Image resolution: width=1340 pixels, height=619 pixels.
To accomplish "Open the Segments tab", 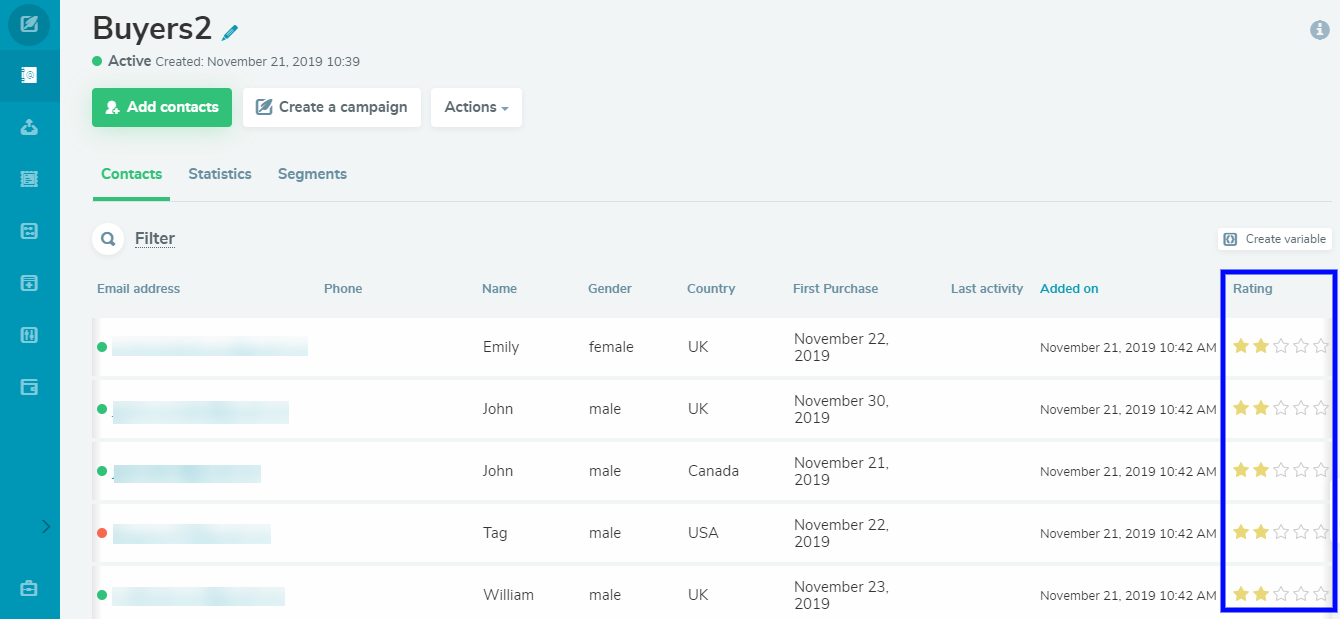I will point(312,173).
